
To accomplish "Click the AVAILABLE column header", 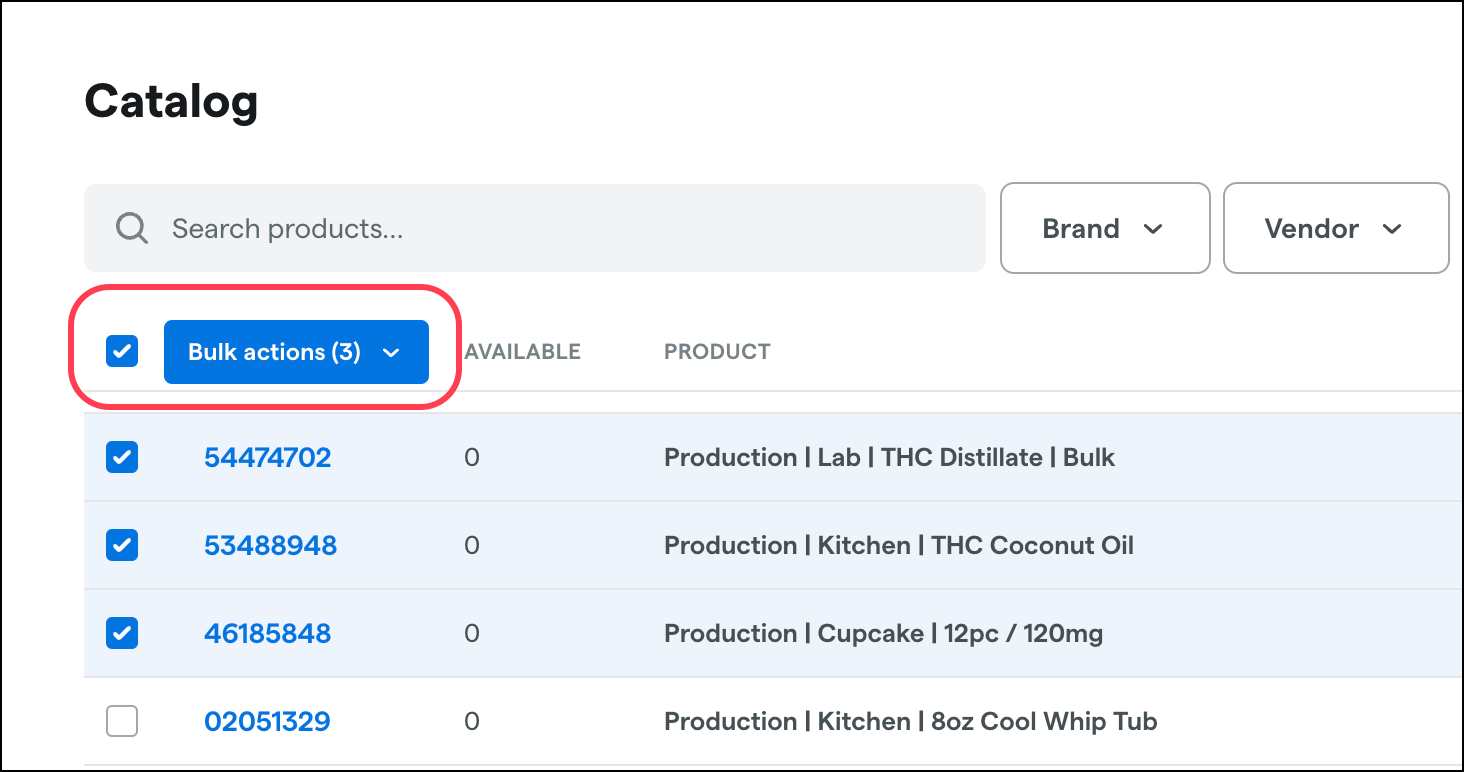I will [x=521, y=351].
